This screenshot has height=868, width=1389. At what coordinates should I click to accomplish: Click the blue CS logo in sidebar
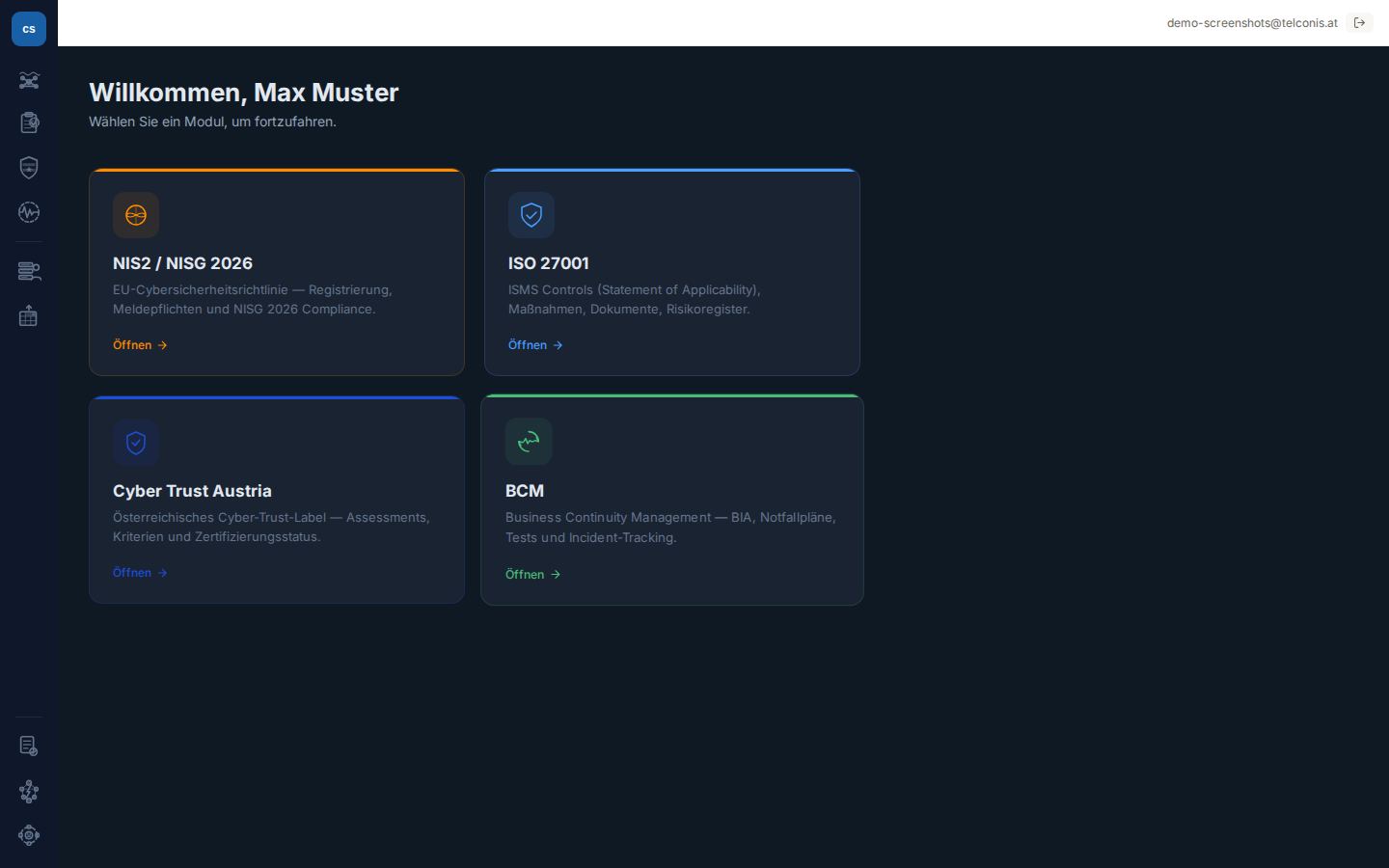pos(29,29)
